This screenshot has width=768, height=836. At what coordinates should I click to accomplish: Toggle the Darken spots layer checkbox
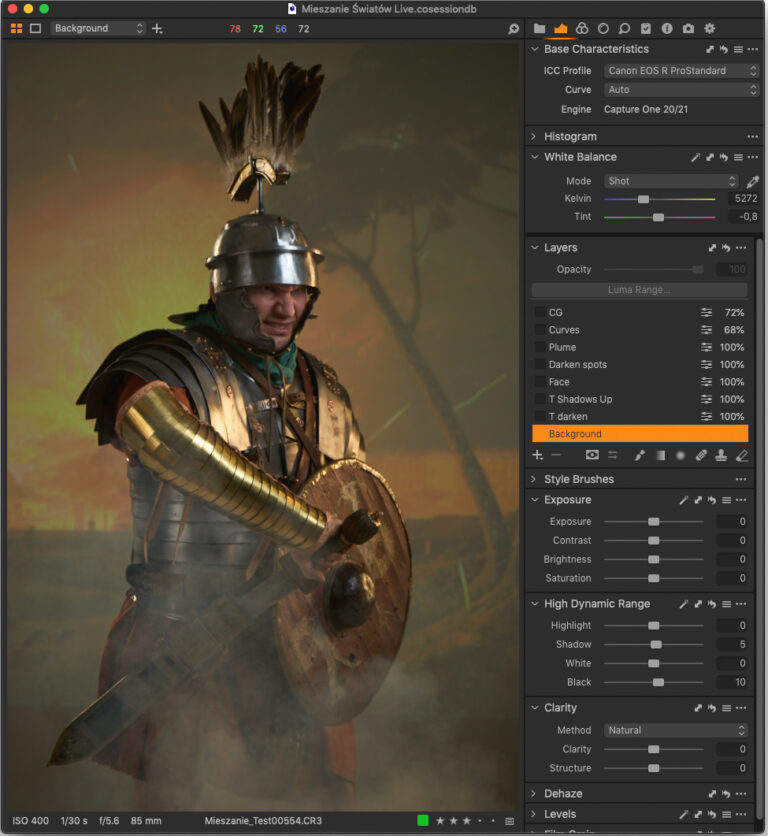tap(539, 365)
